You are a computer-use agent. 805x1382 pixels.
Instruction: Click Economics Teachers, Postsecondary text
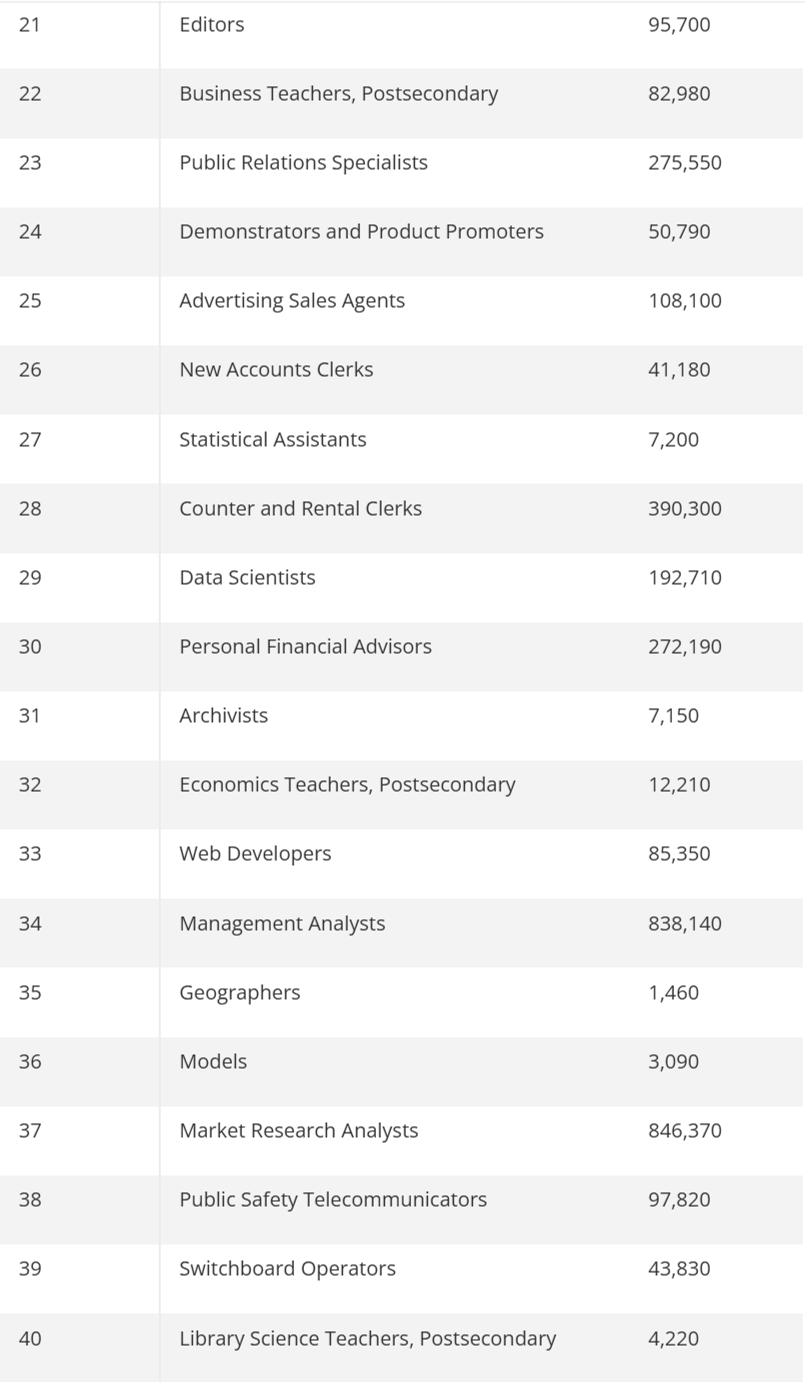tap(347, 785)
